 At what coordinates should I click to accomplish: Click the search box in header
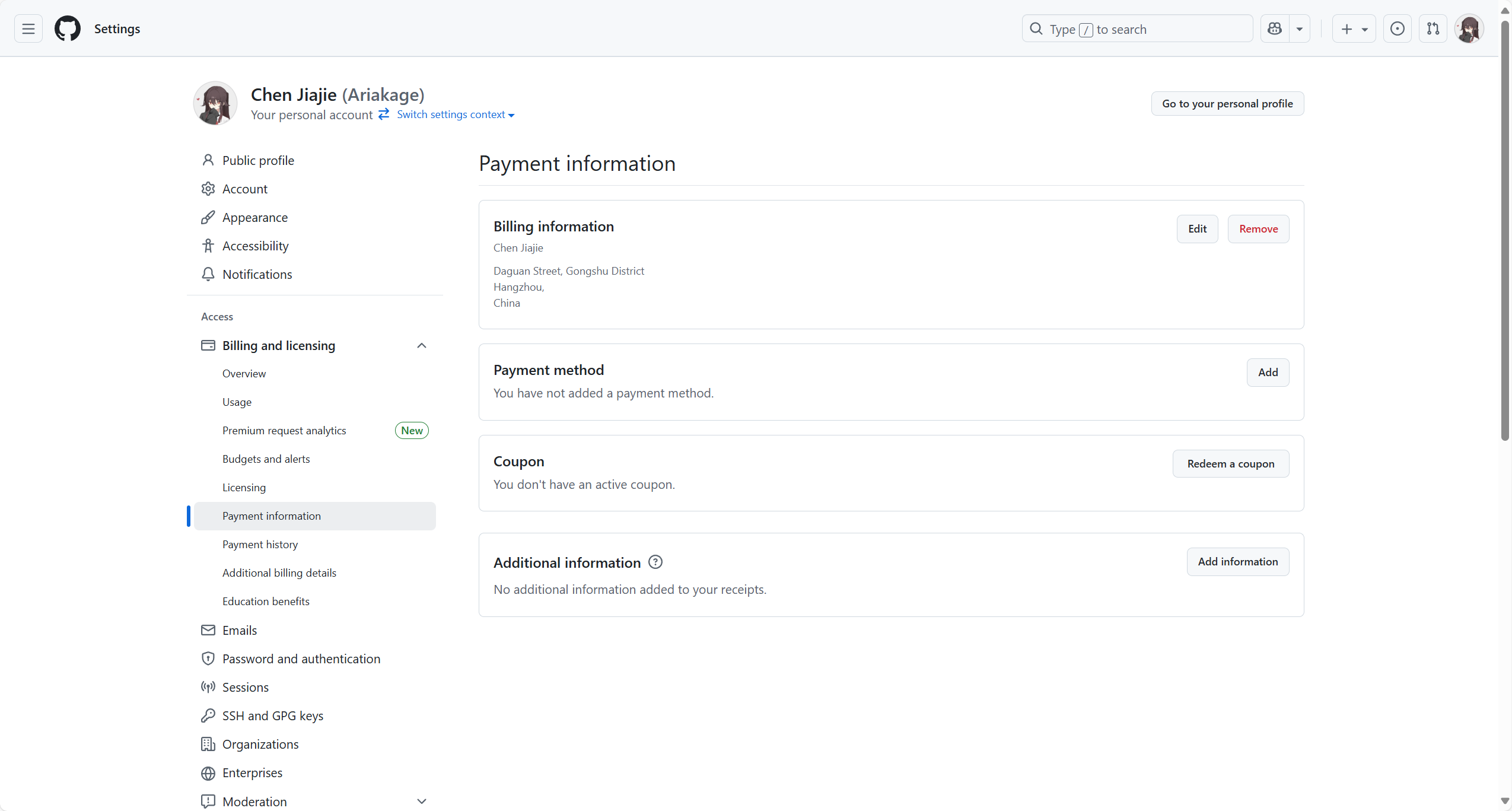click(1137, 28)
